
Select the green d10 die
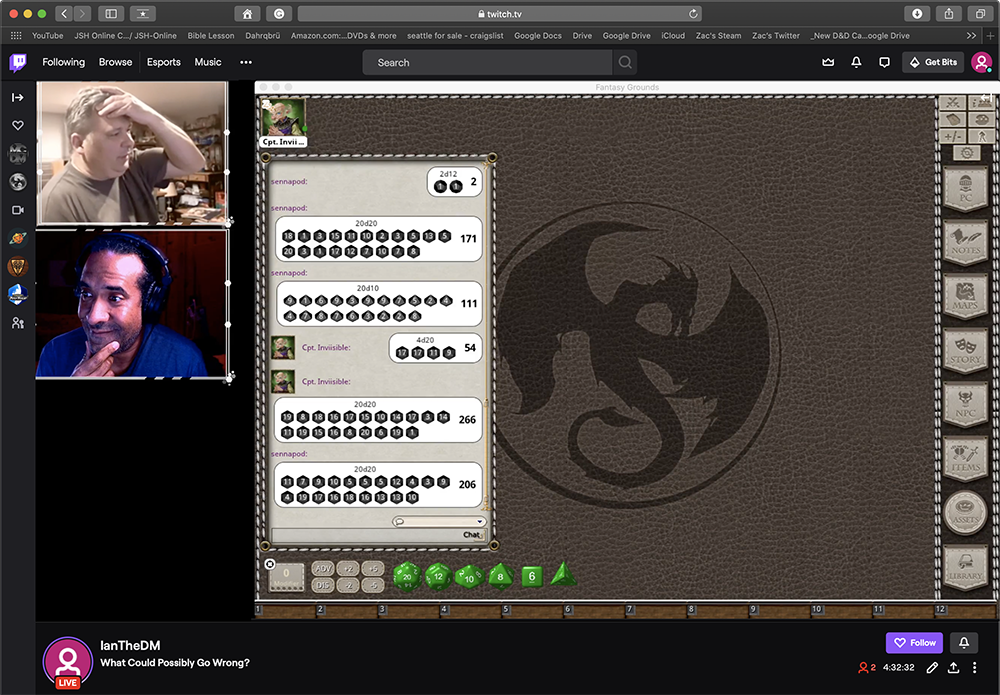click(x=469, y=576)
